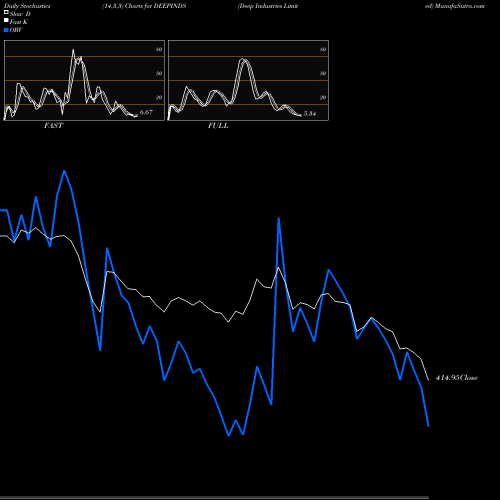Click the 5.84 value in FULL chart
Screen dimensions: 500x500
310,114
